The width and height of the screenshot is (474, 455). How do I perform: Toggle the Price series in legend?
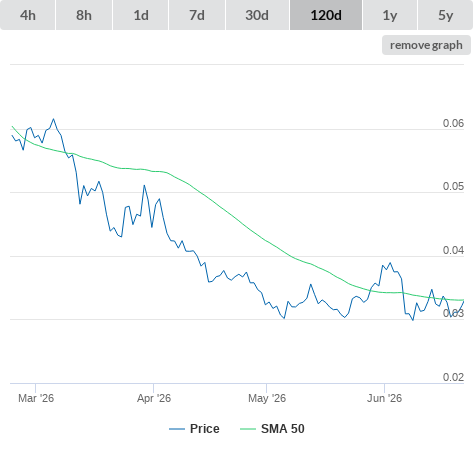tap(205, 429)
